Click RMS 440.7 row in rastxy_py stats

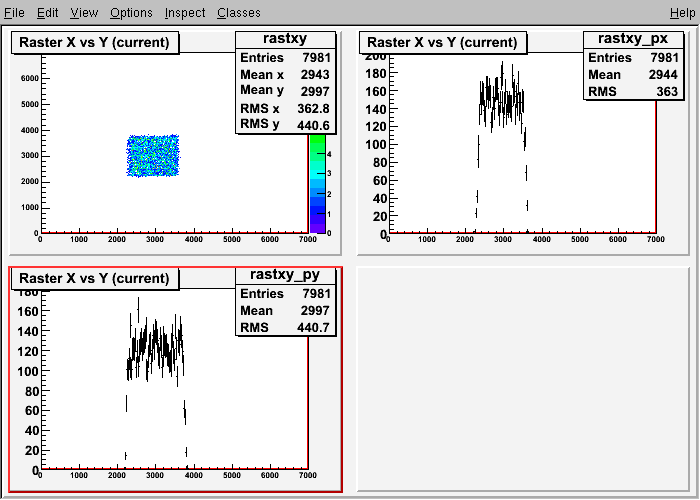tap(285, 327)
